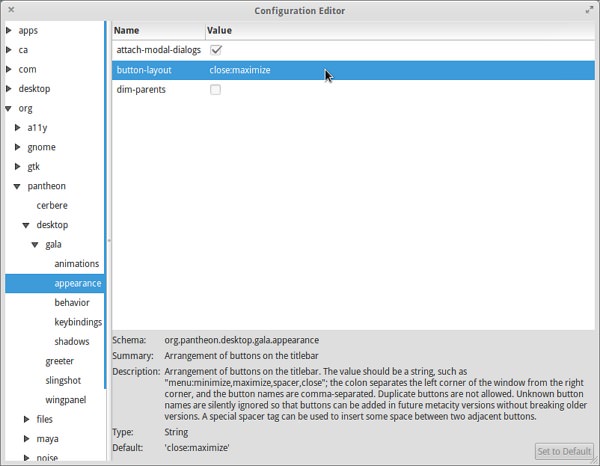Click the files tree label
This screenshot has width=600, height=466.
44,419
